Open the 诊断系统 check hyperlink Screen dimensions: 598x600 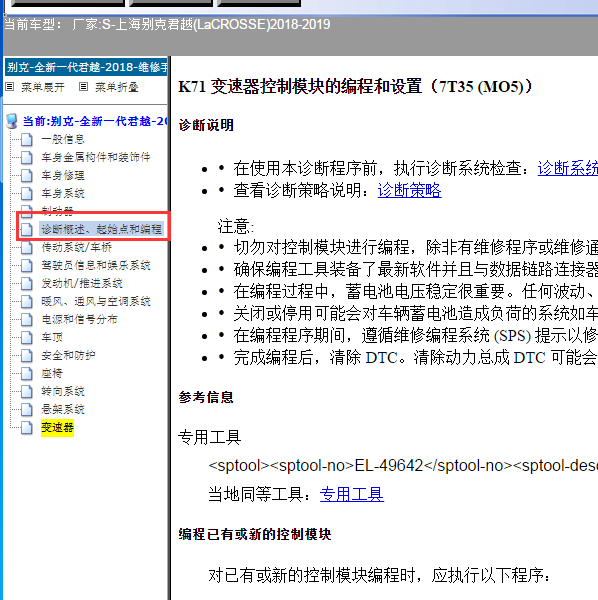568,168
